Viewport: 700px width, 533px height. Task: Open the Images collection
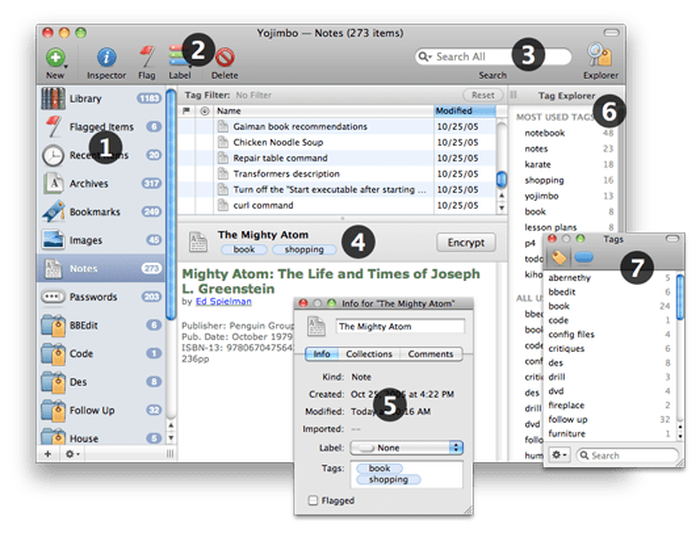click(x=101, y=240)
